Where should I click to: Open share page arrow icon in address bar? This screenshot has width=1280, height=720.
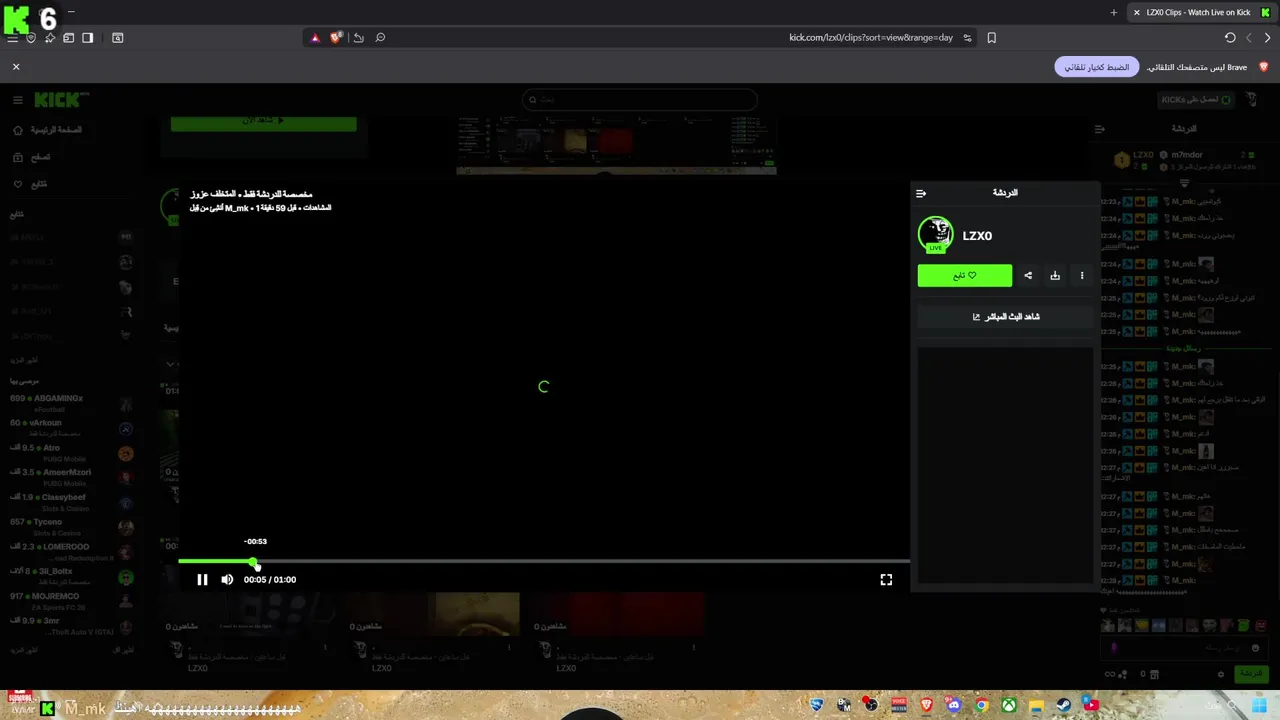coord(359,38)
